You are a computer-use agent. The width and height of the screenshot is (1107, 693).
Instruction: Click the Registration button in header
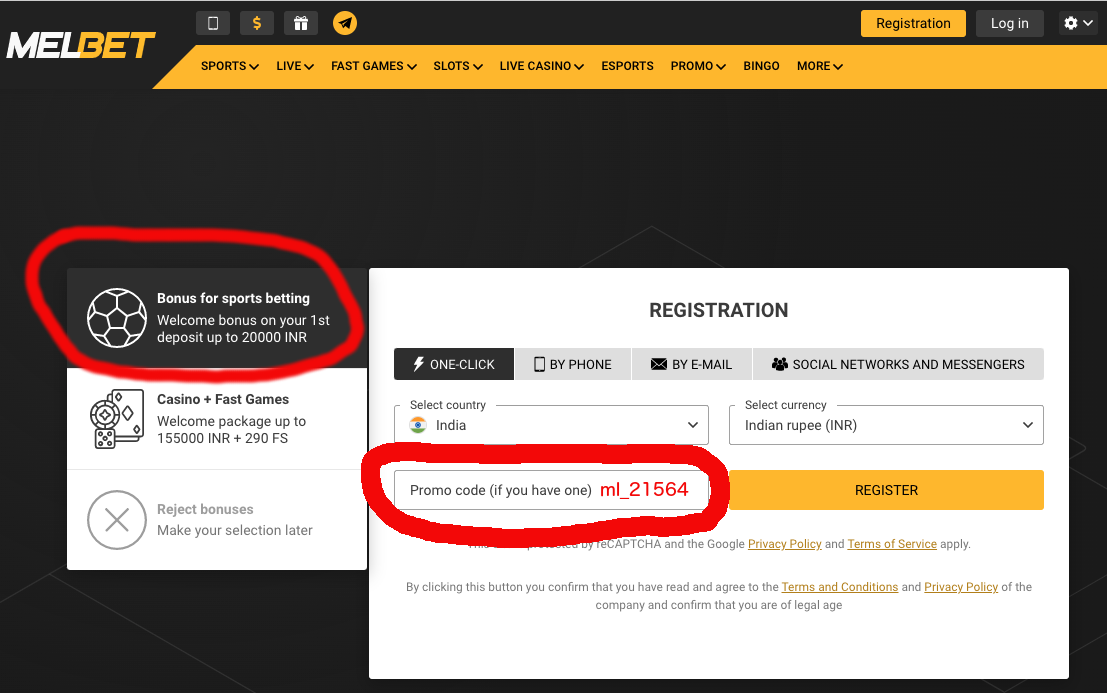(x=913, y=23)
